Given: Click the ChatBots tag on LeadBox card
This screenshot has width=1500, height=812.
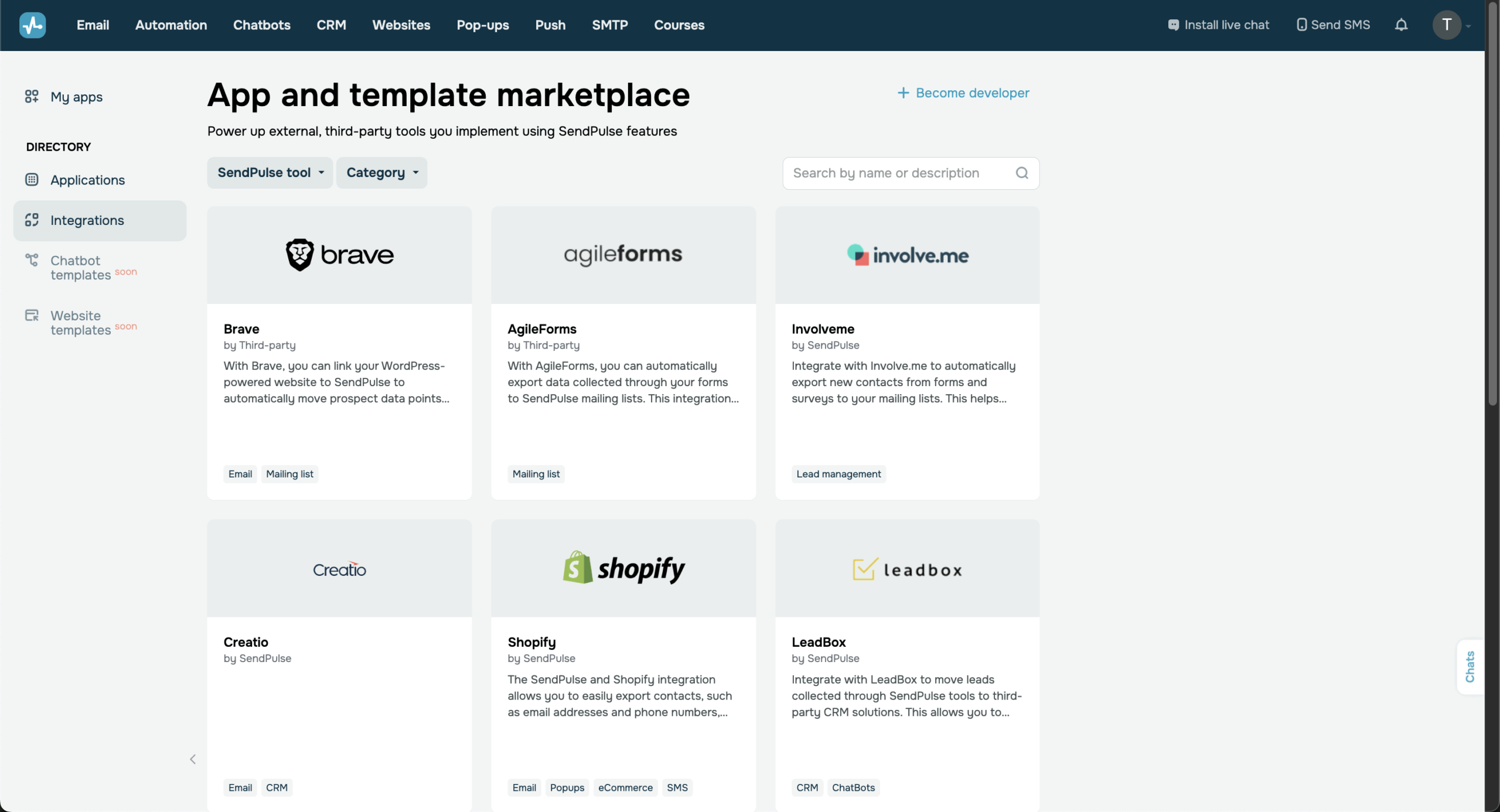Looking at the screenshot, I should pos(853,787).
